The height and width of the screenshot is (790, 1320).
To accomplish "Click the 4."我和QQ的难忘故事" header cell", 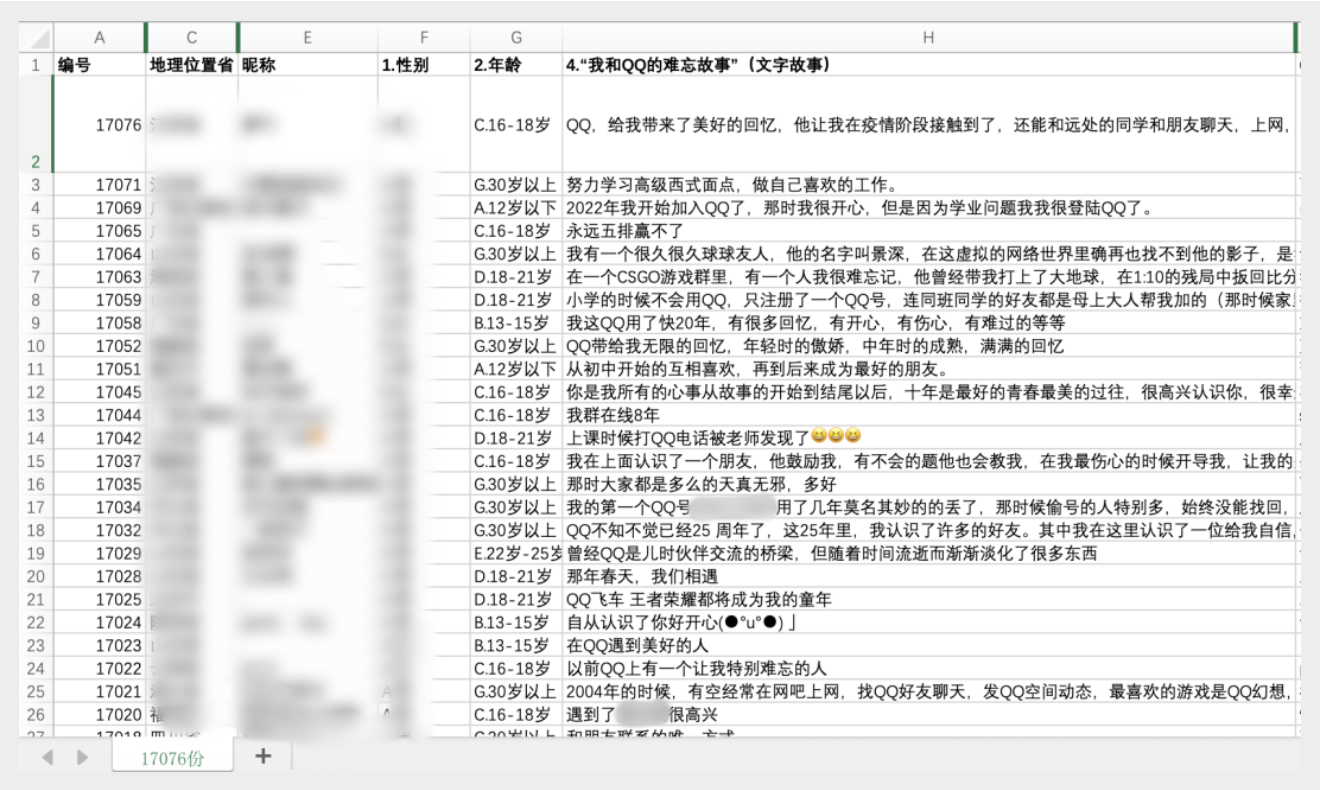I will [928, 65].
